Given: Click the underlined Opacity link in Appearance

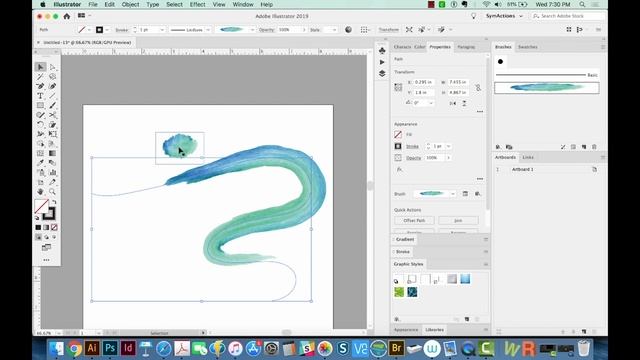Looking at the screenshot, I should tap(413, 158).
